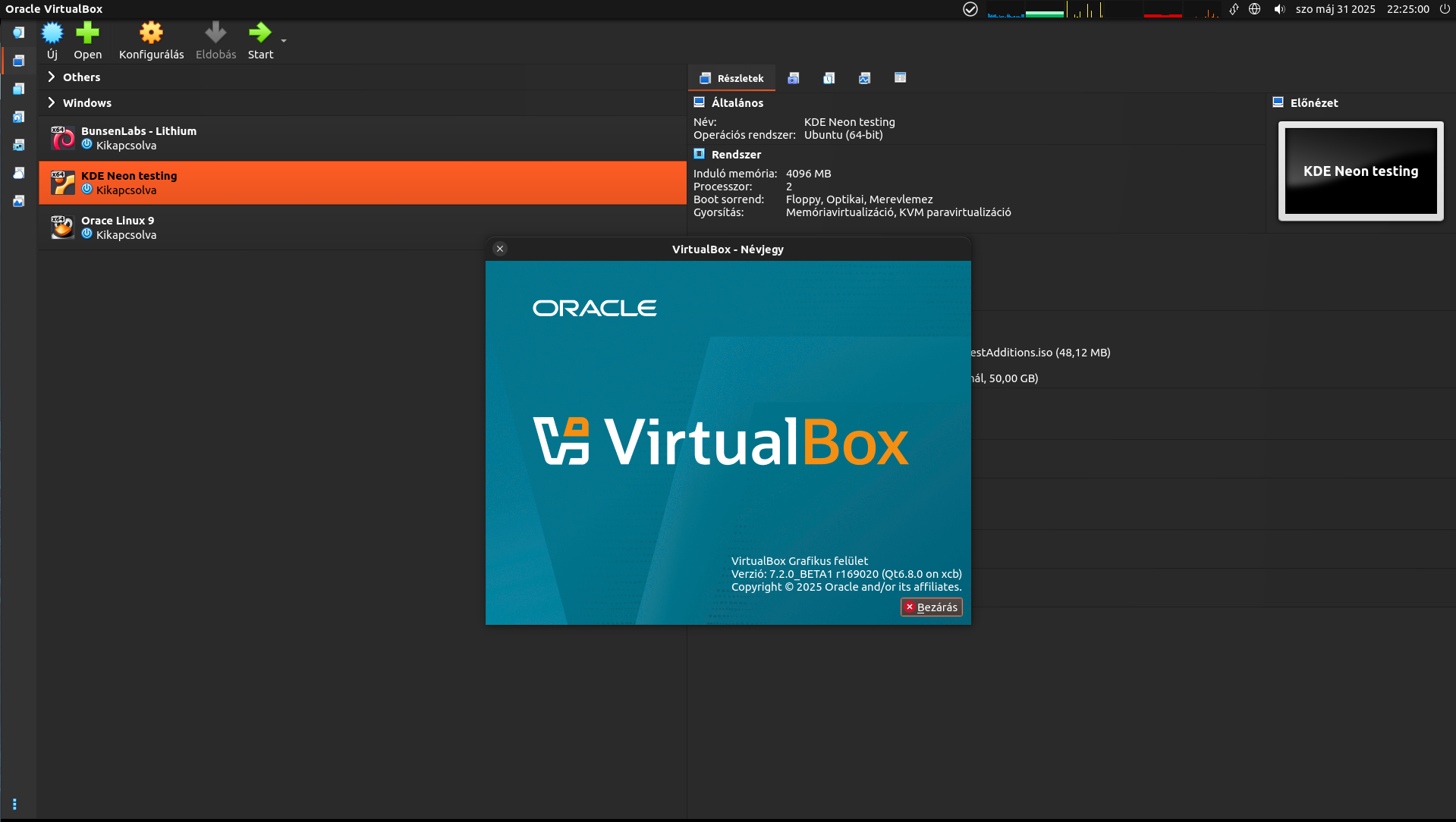Switch to the File manager tab icon
This screenshot has width=1456, height=822.
tap(901, 78)
